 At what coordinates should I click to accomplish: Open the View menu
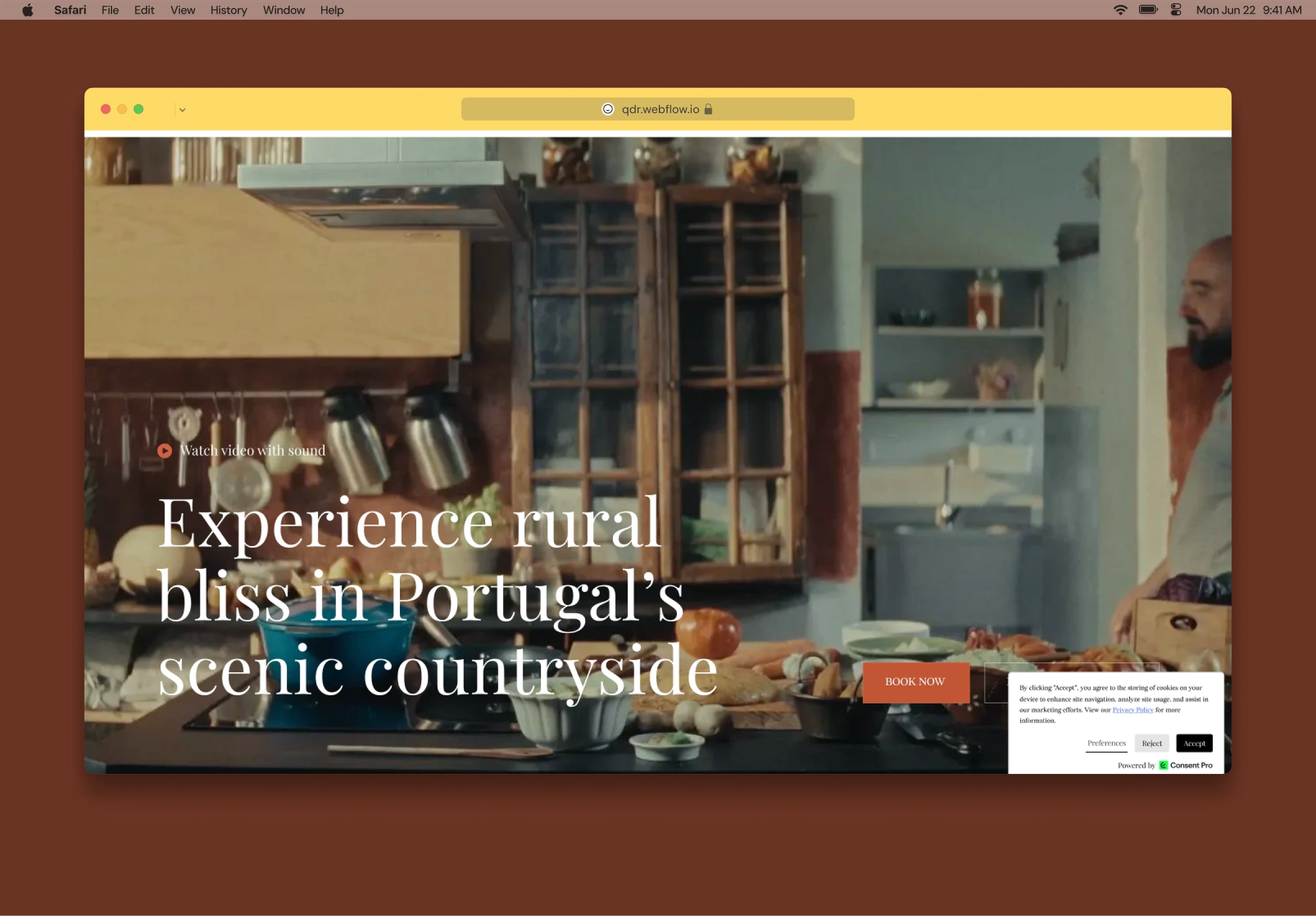pos(182,10)
